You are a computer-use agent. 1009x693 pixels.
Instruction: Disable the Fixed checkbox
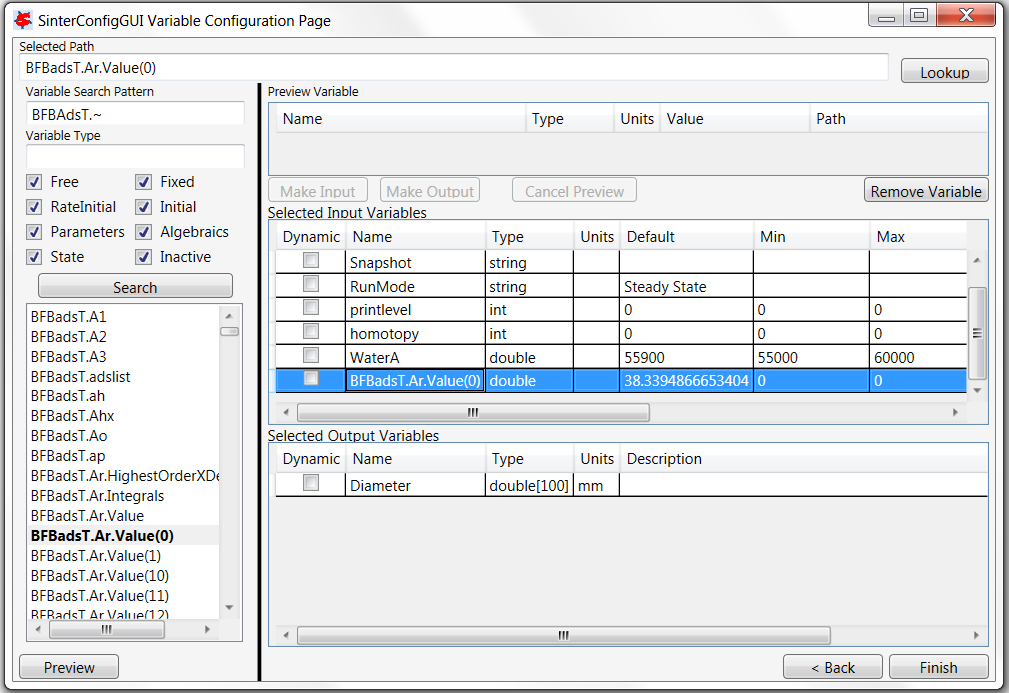pos(143,184)
